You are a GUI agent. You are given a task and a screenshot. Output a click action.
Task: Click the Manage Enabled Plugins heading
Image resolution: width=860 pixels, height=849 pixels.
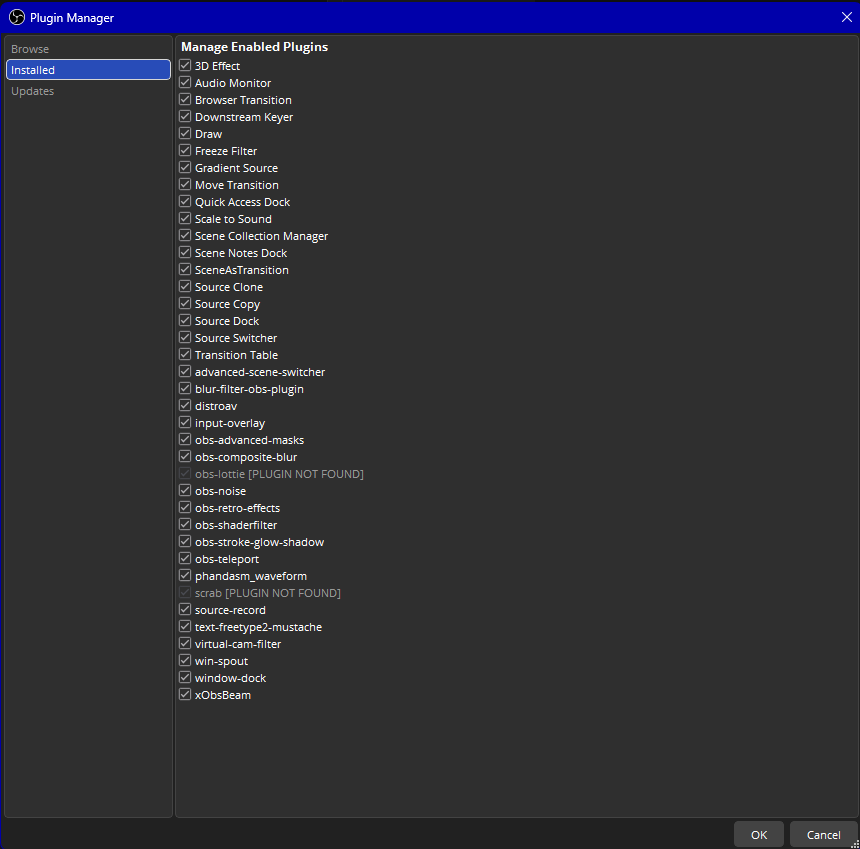coord(254,47)
